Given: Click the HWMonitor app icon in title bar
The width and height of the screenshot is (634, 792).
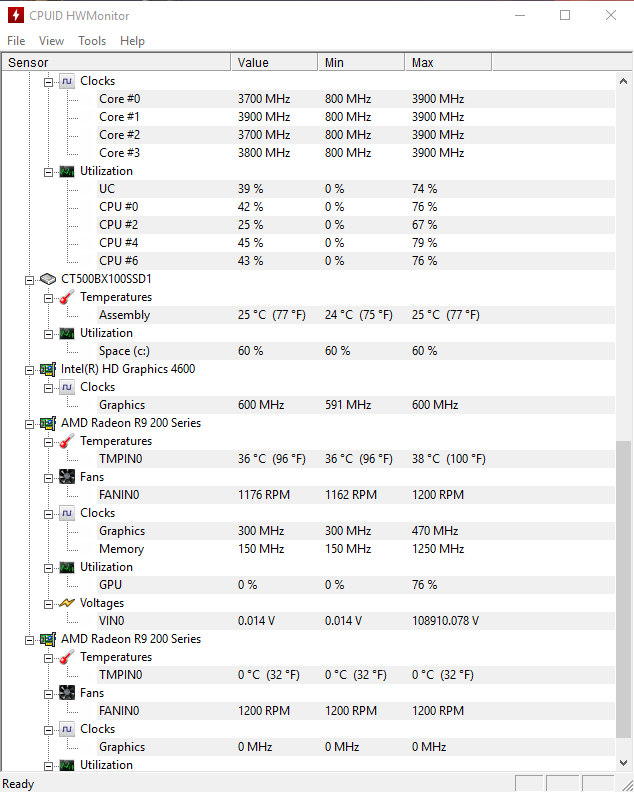Looking at the screenshot, I should 16,15.
